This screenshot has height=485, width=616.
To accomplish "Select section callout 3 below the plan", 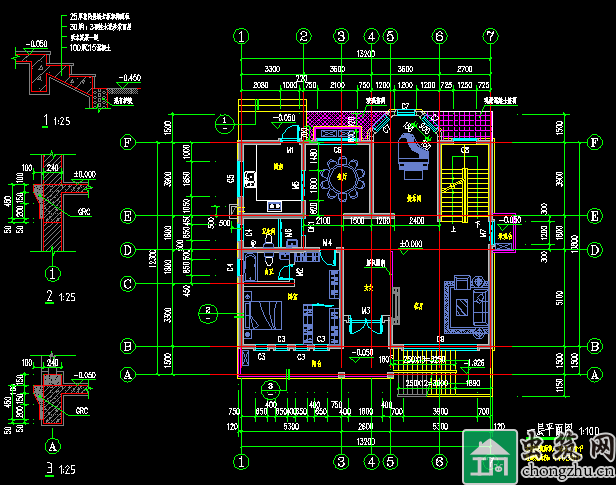I will click(x=268, y=387).
